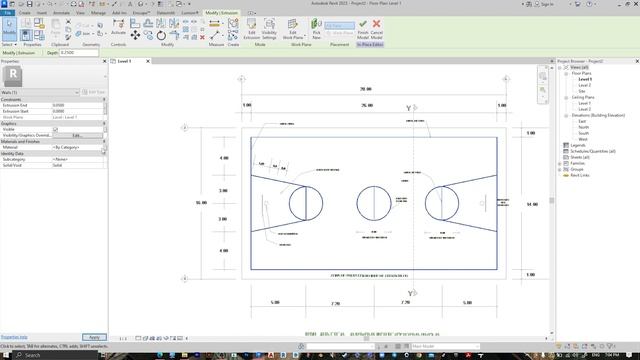Collapse the Elevations (Building Elevation) node
Image resolution: width=640 pixels, height=360 pixels.
click(566, 116)
